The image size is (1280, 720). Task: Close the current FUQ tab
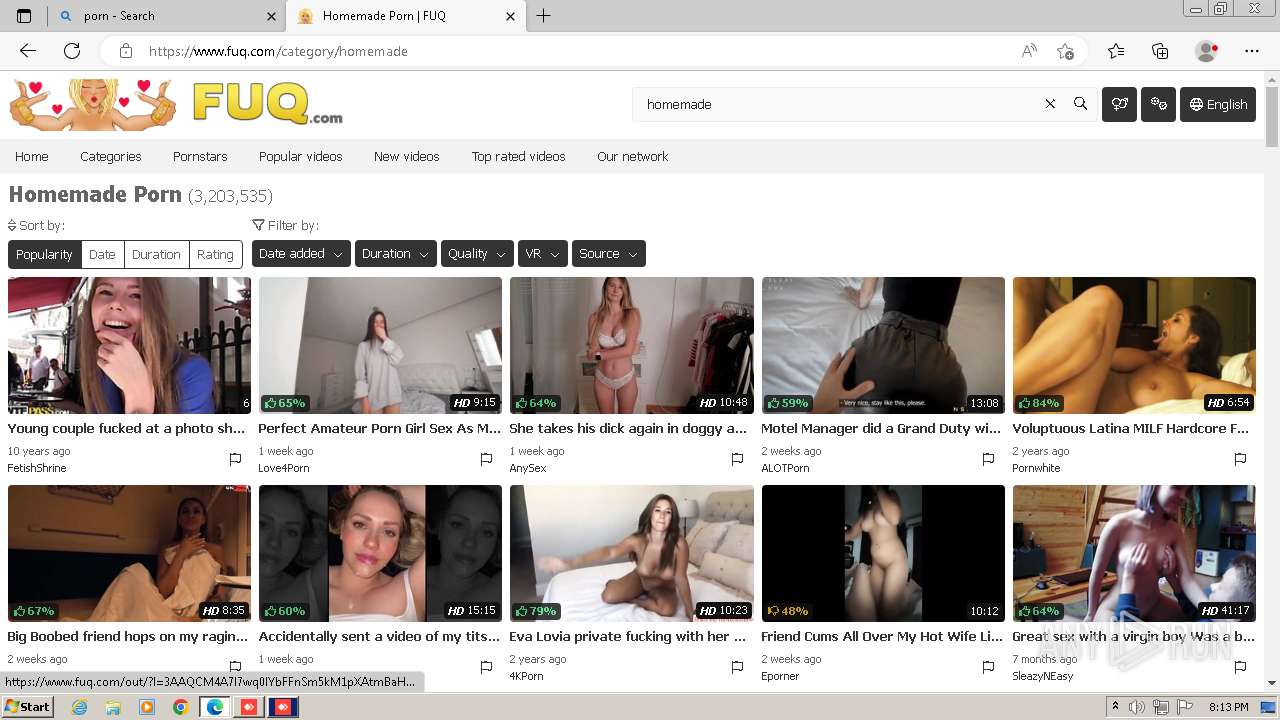(x=511, y=16)
